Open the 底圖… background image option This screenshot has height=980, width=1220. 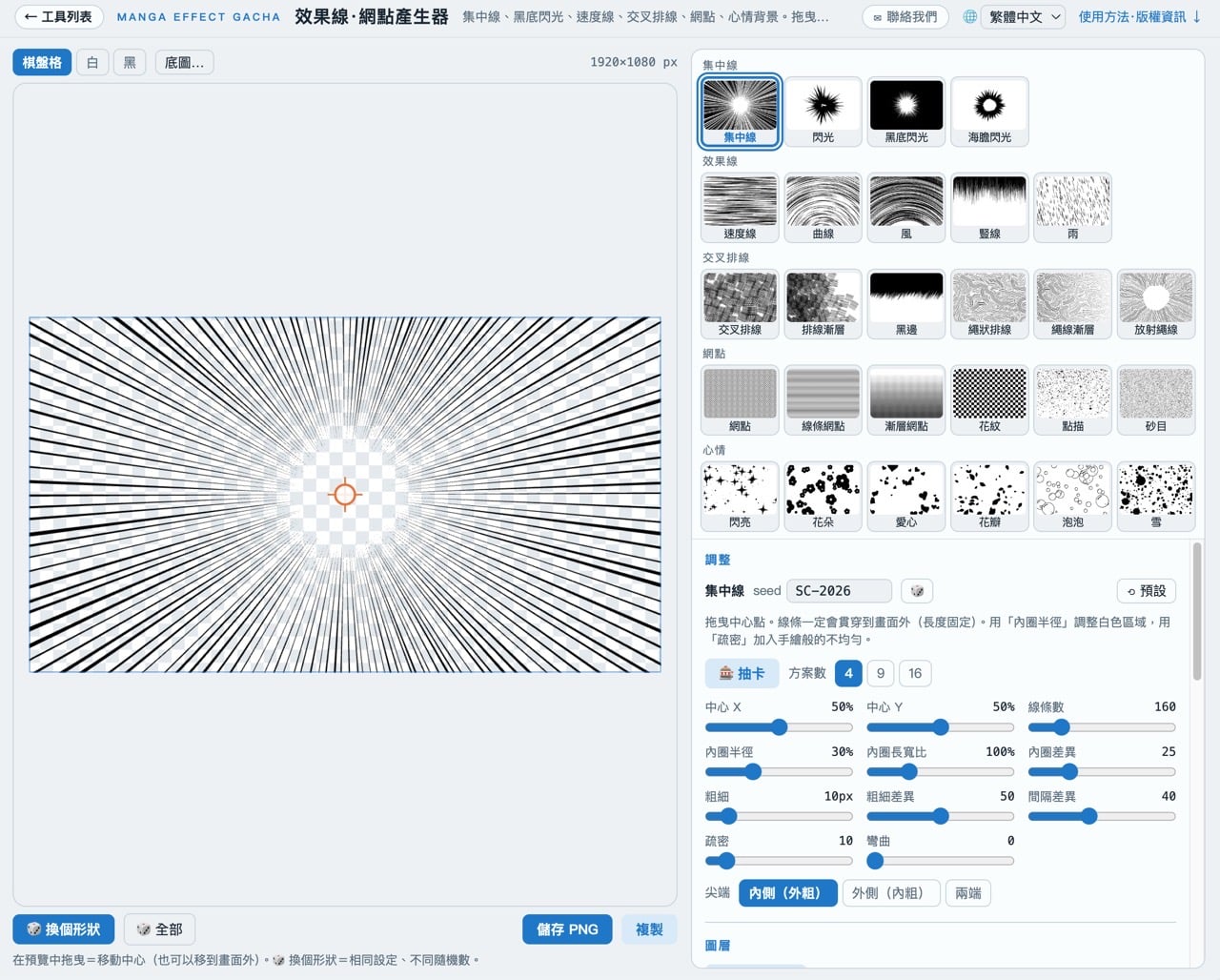coord(184,63)
